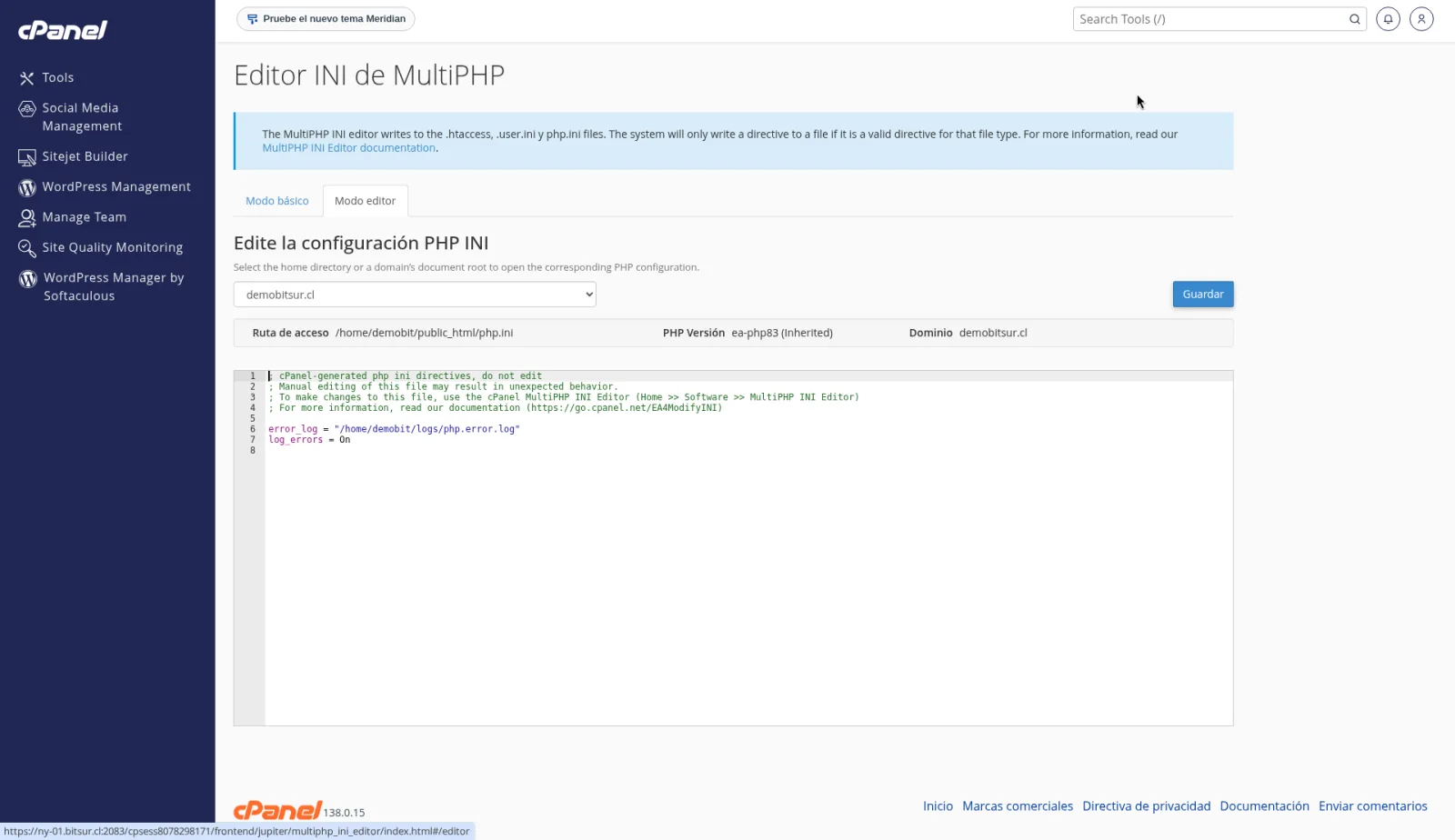Open Site Quality Monitoring label
Image resolution: width=1455 pixels, height=840 pixels.
click(113, 248)
